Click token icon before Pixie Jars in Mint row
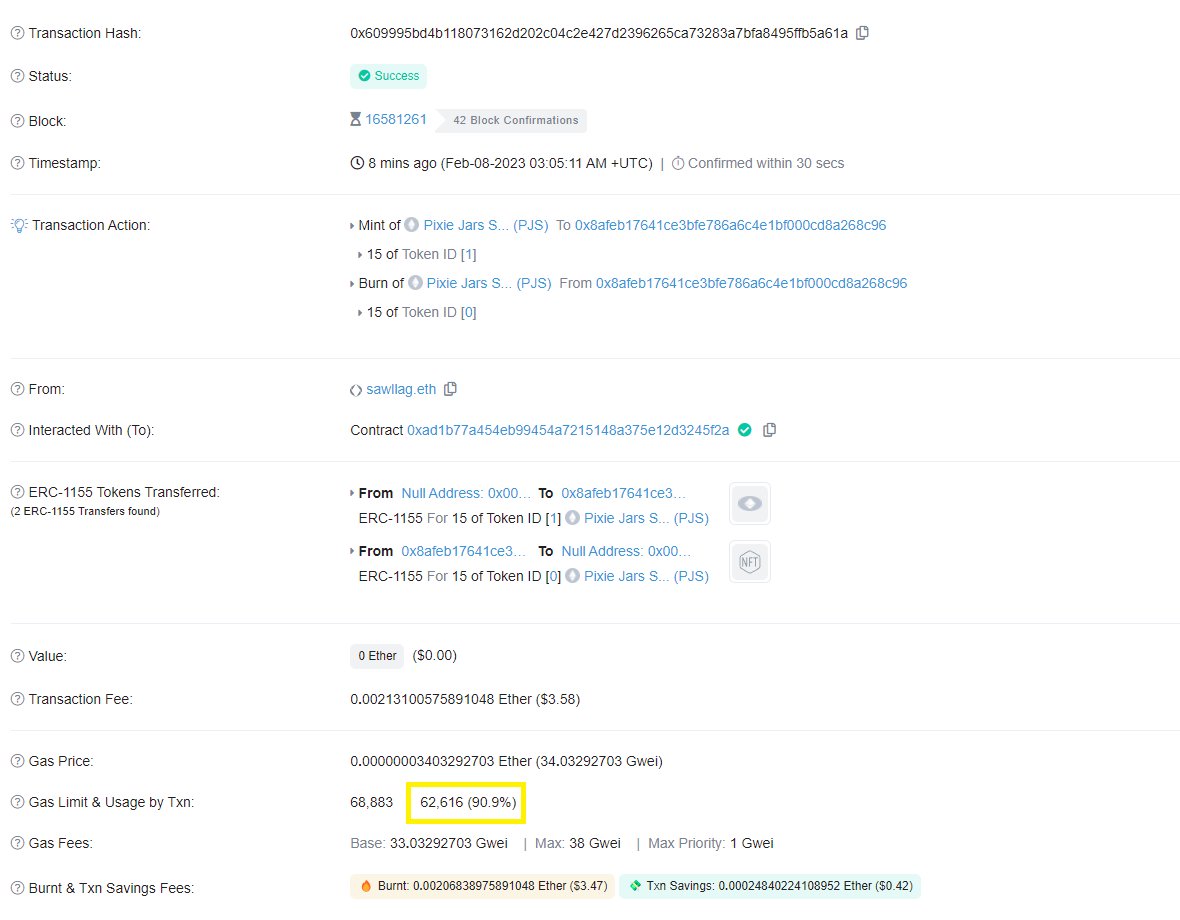 [412, 225]
